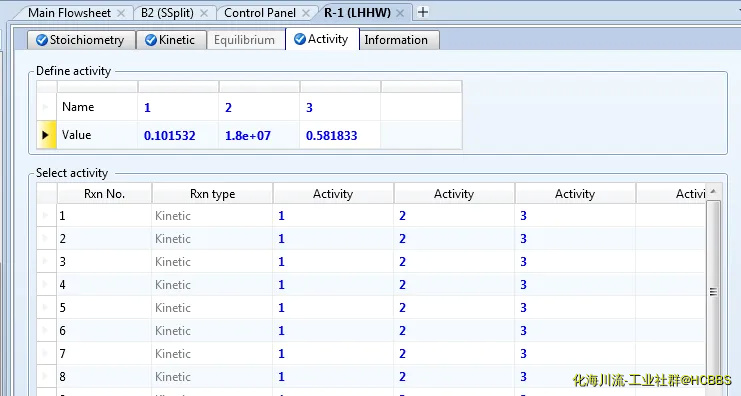The image size is (741, 396).
Task: Edit activity Name cell containing 3
Action: (x=340, y=107)
